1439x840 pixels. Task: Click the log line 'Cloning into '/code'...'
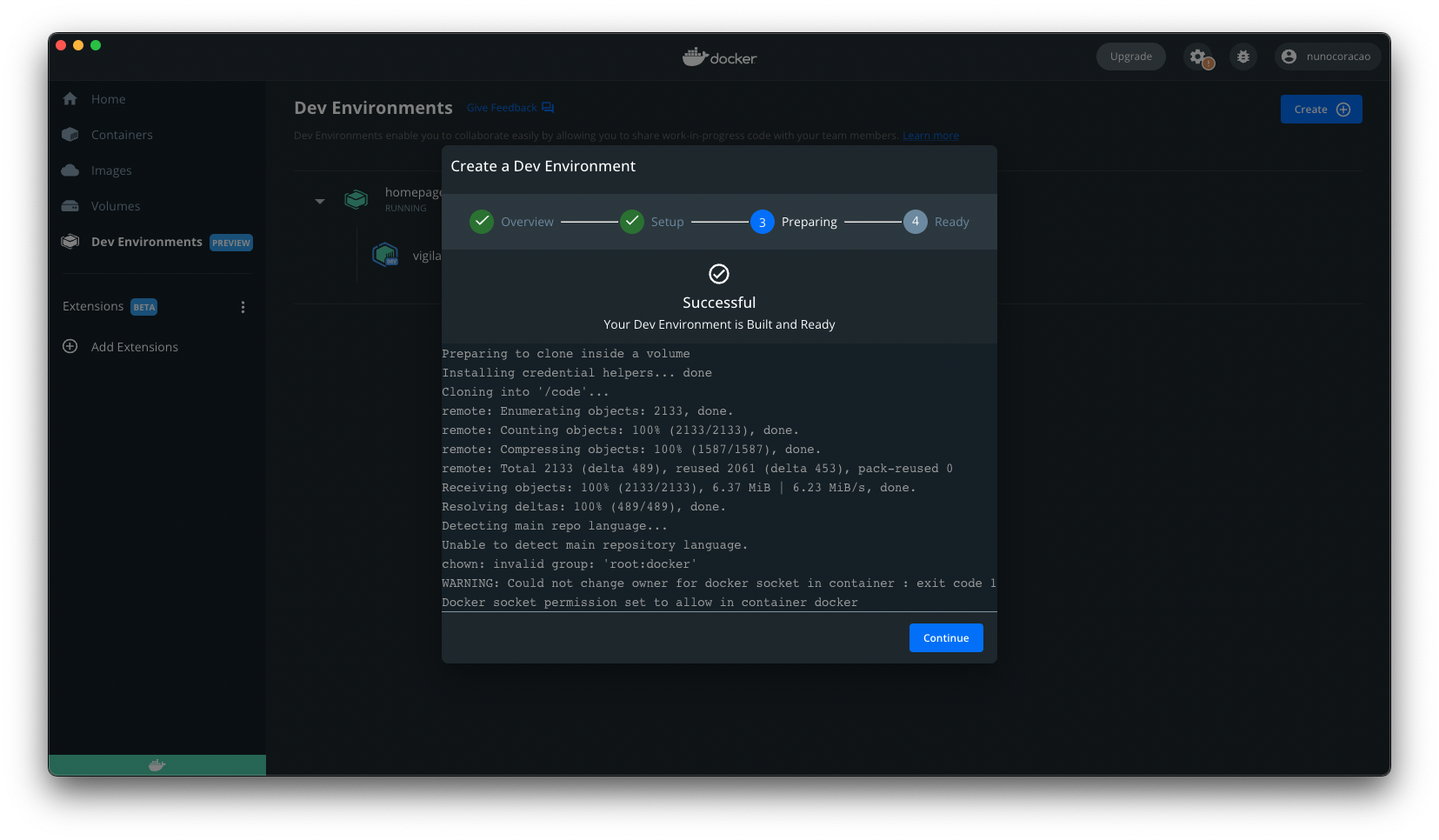pyautogui.click(x=525, y=392)
